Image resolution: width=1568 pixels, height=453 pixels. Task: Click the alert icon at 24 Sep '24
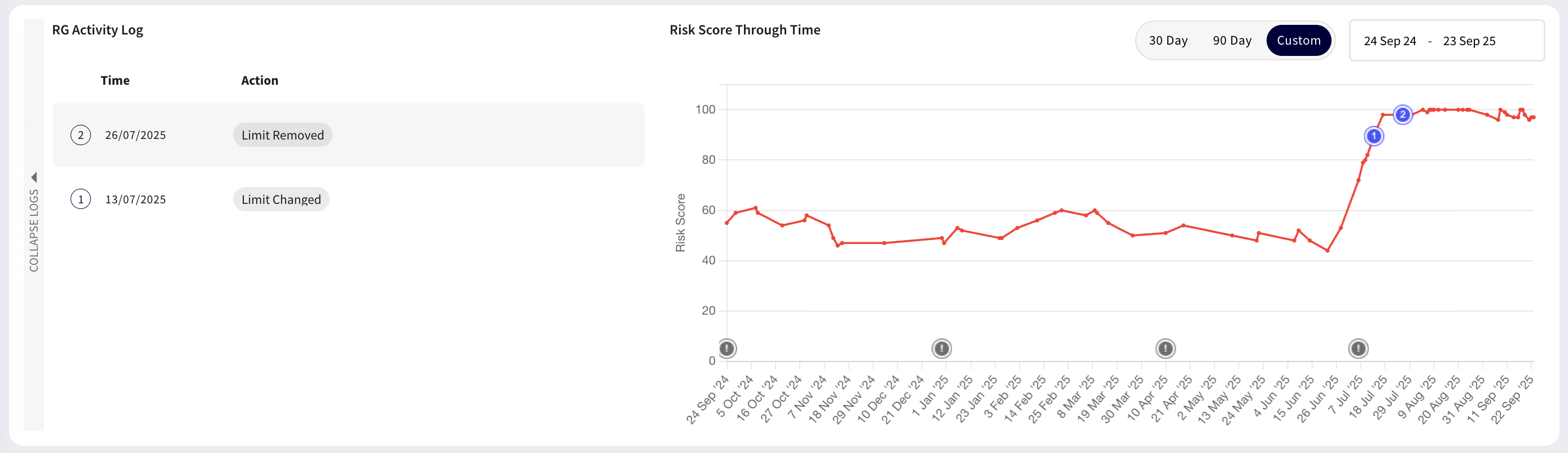point(727,349)
